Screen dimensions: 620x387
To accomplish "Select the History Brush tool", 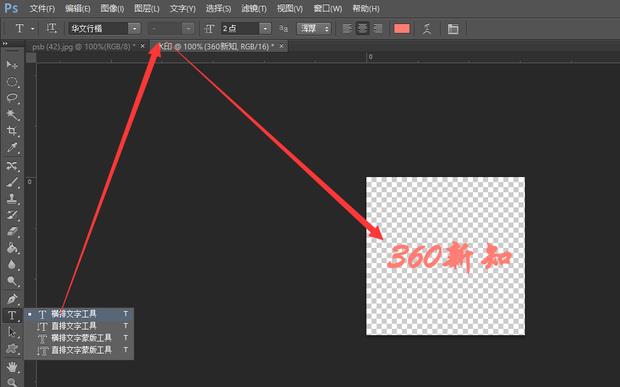I will tap(12, 215).
